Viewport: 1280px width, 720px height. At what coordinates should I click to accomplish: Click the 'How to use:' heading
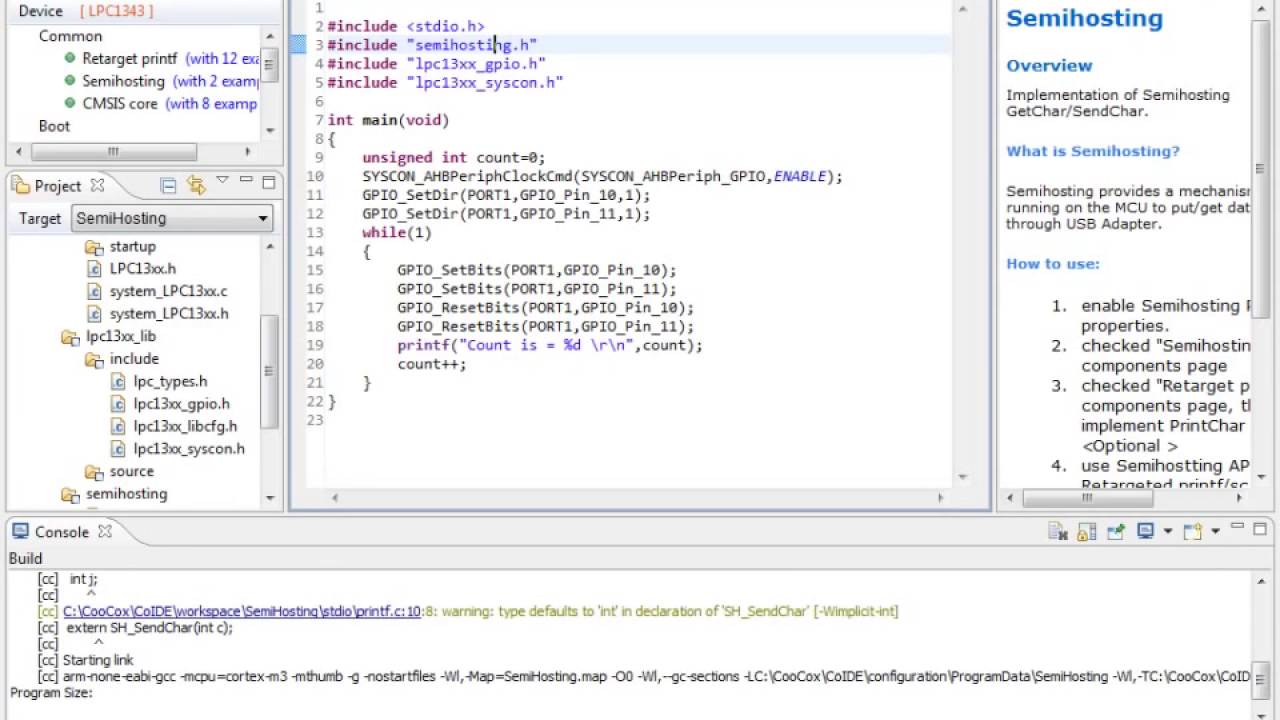(x=1052, y=264)
